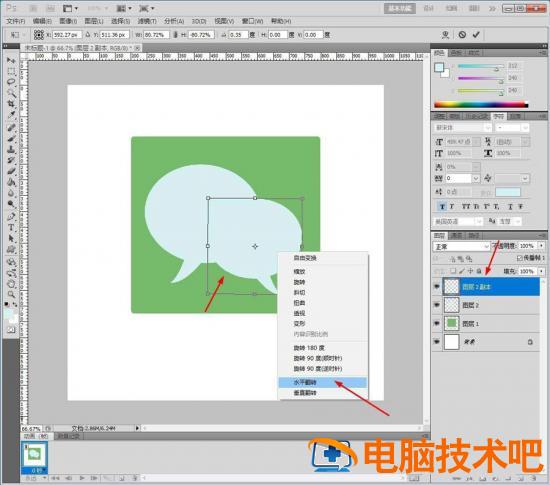Viewport: 550px width, 485px height.
Task: Select the Type (T) tool in toolbox
Action: pos(11,227)
